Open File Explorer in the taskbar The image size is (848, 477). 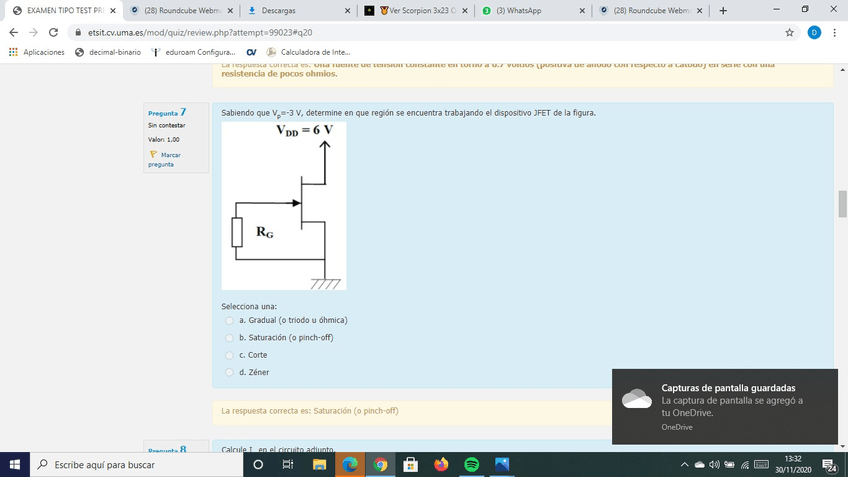pyautogui.click(x=319, y=465)
